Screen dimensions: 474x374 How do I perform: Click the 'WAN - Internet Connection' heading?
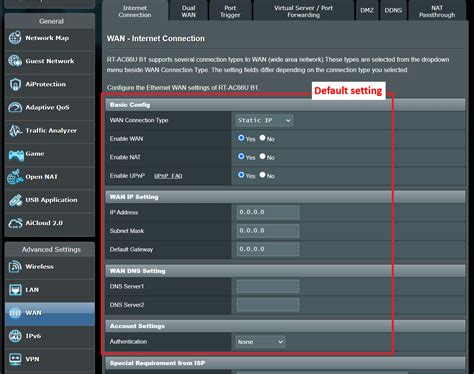click(156, 39)
